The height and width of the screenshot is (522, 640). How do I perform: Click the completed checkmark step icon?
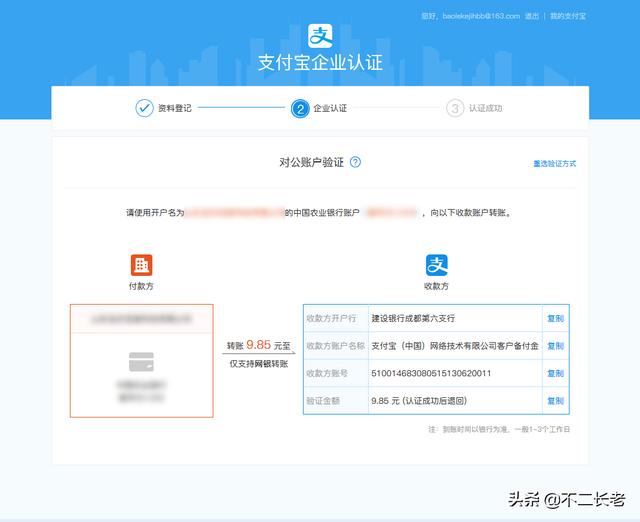[144, 108]
